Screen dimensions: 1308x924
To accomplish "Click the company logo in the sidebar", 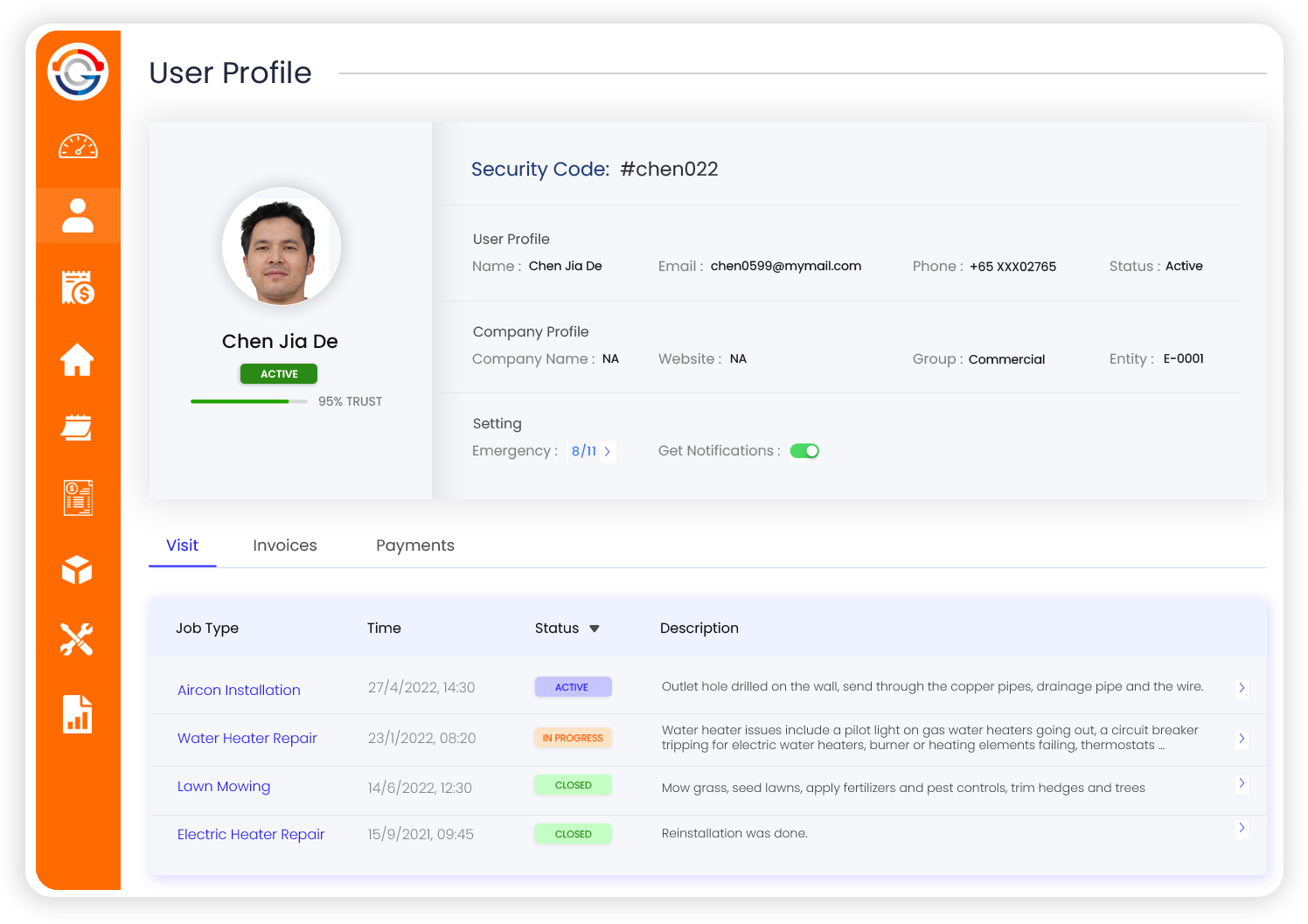I will pyautogui.click(x=78, y=72).
